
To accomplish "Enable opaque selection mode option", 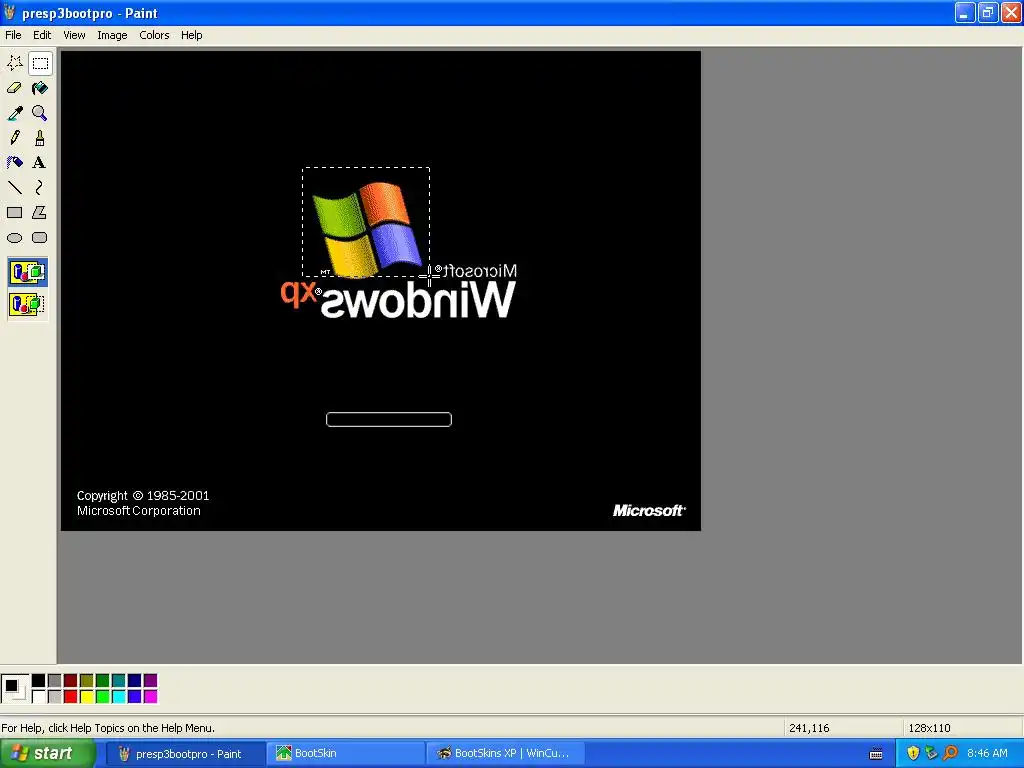I will 27,272.
